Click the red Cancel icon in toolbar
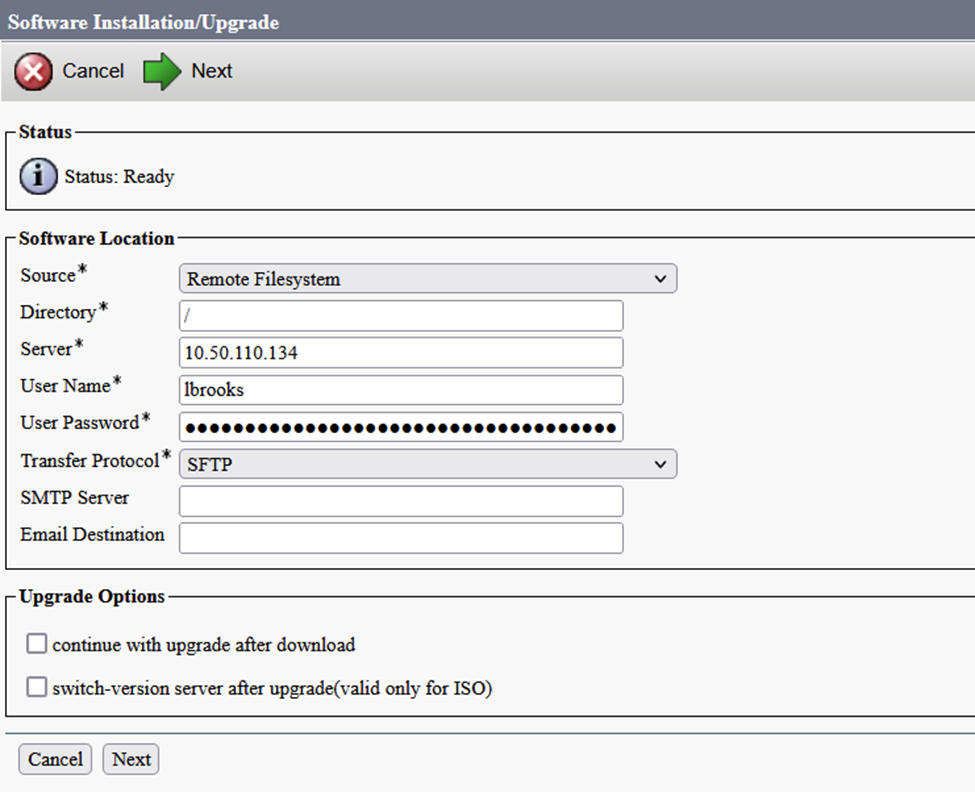Image resolution: width=975 pixels, height=792 pixels. (33, 72)
